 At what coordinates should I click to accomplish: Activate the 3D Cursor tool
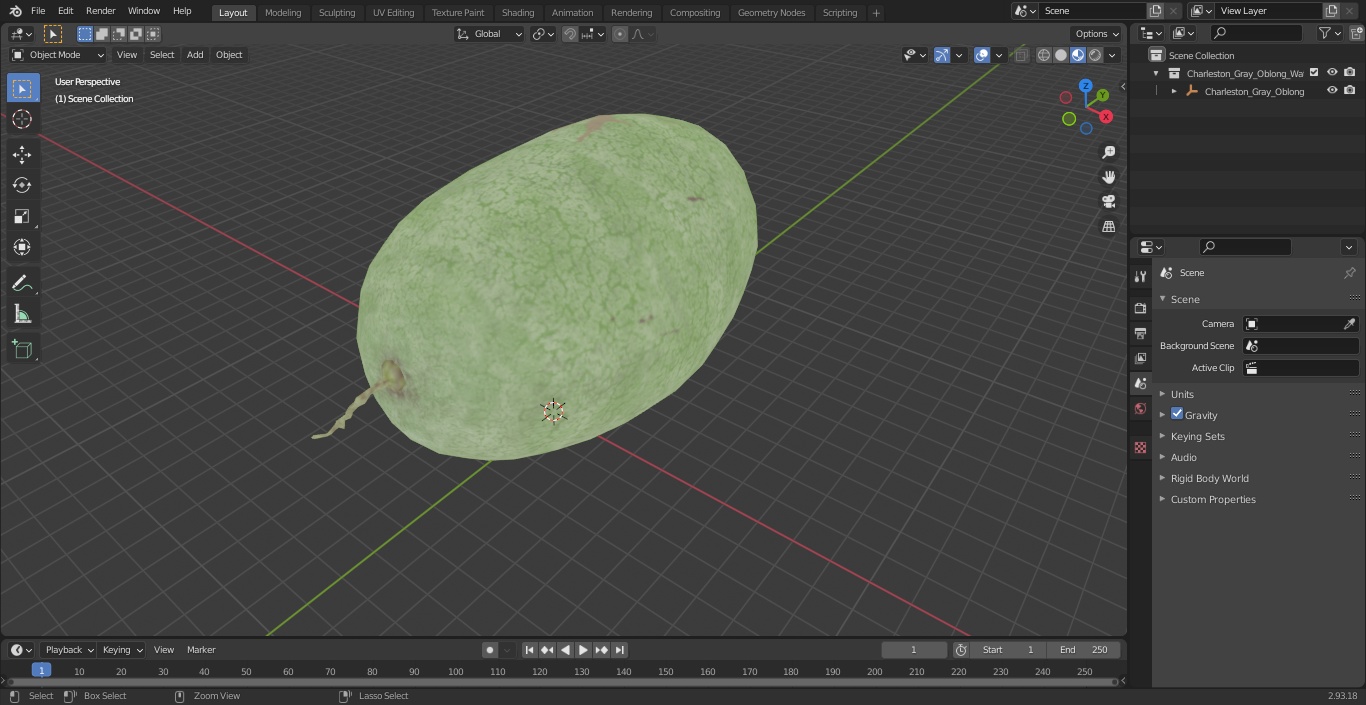point(22,119)
